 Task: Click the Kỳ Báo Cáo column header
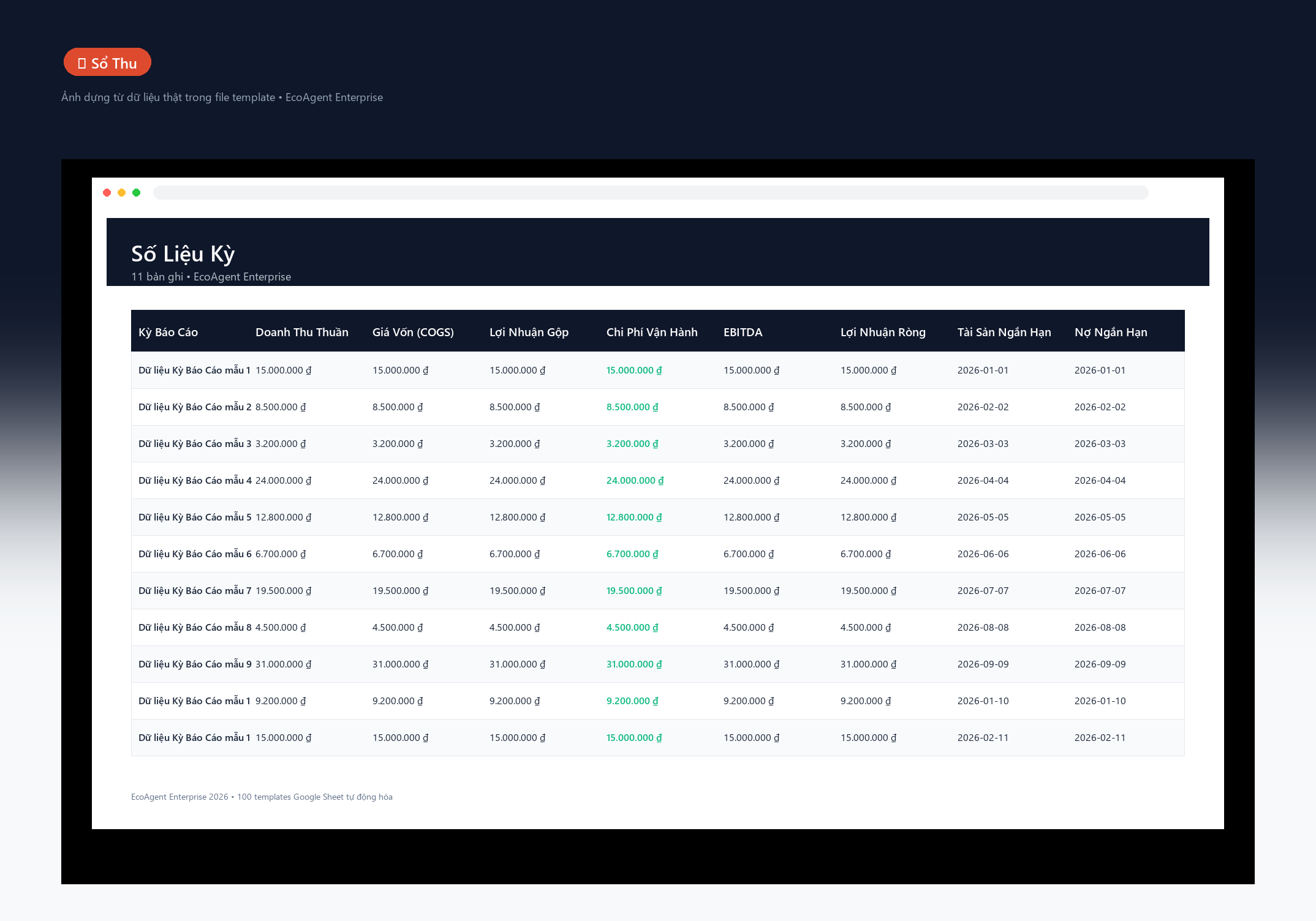click(168, 332)
